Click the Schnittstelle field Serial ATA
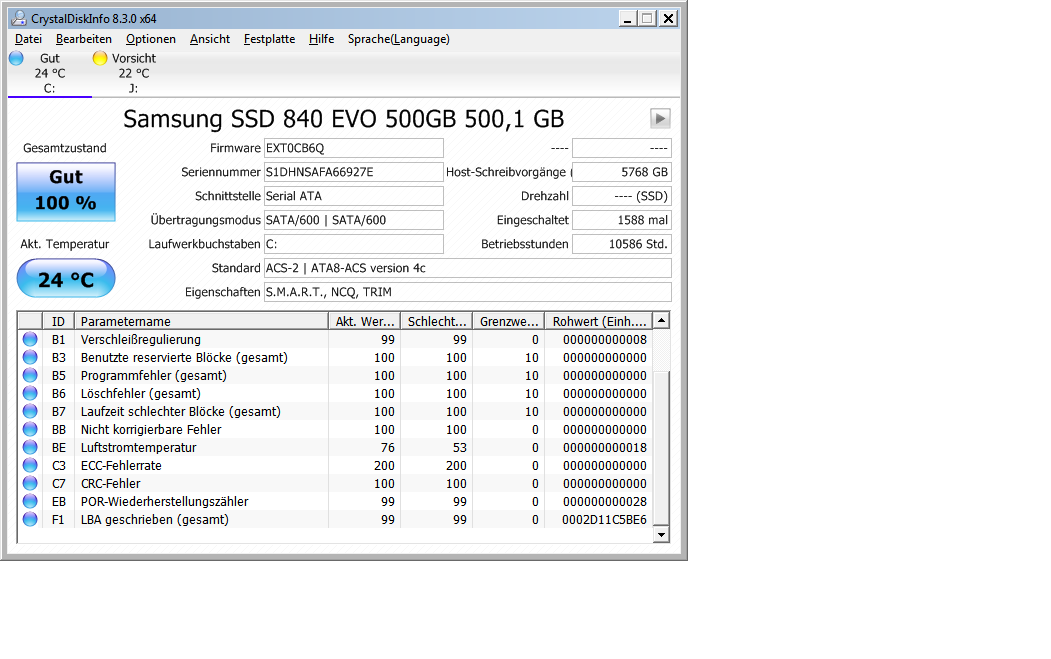 354,196
